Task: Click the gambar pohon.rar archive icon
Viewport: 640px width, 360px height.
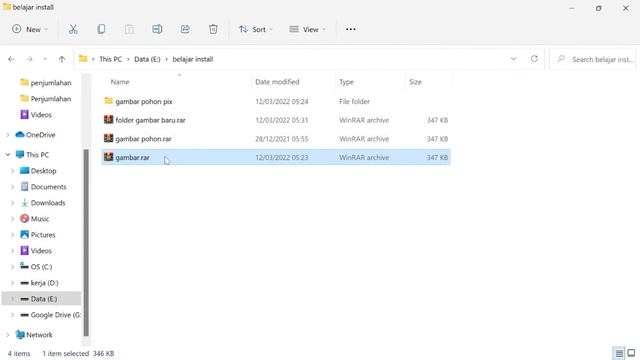Action: [x=109, y=138]
